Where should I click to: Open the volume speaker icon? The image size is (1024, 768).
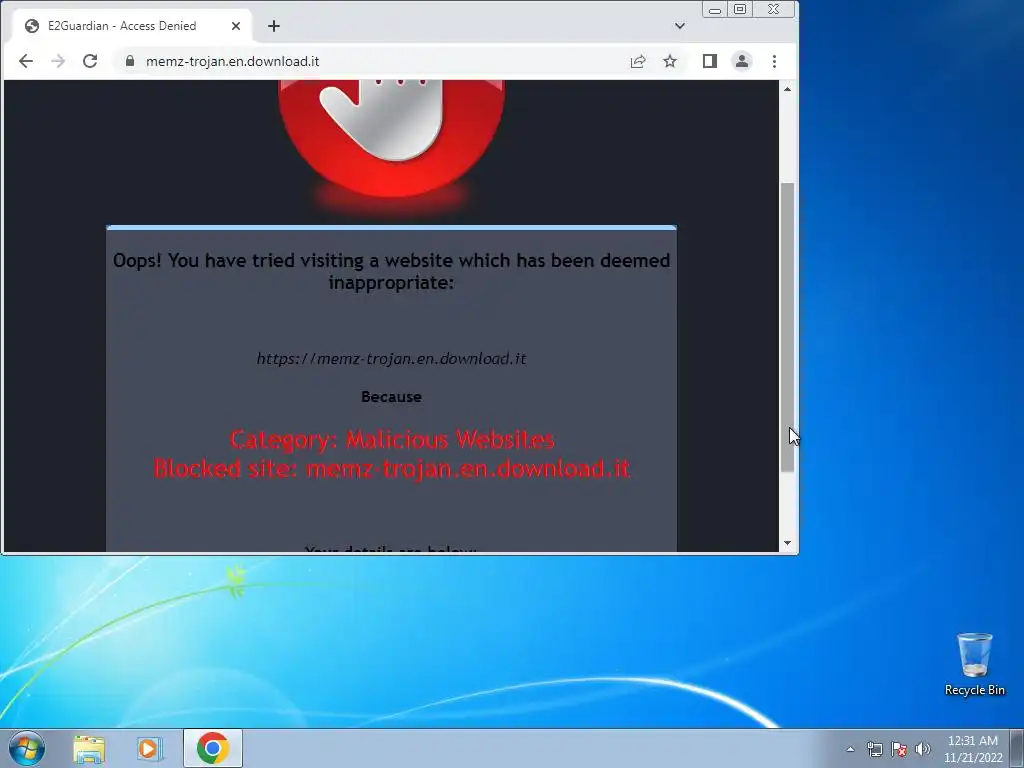923,749
